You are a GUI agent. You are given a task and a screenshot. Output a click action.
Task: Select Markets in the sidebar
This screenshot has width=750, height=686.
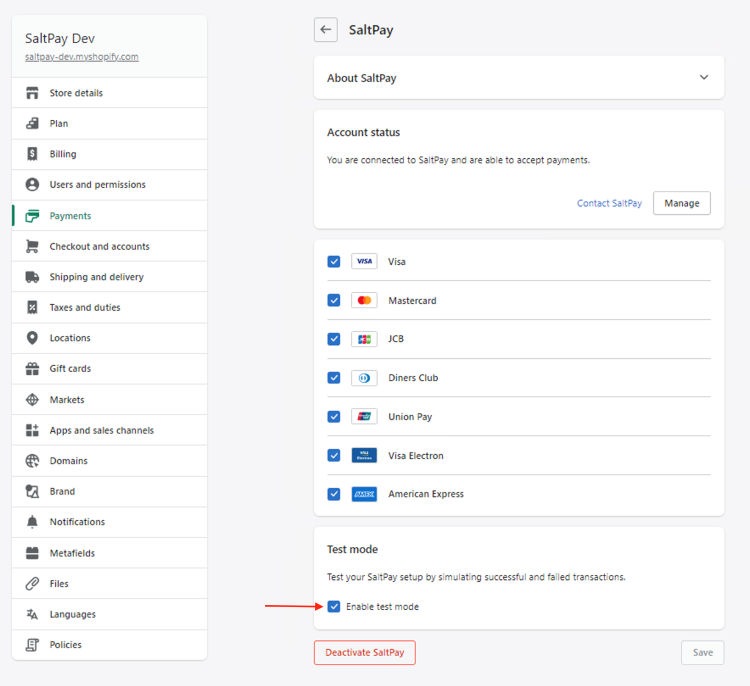coord(110,399)
